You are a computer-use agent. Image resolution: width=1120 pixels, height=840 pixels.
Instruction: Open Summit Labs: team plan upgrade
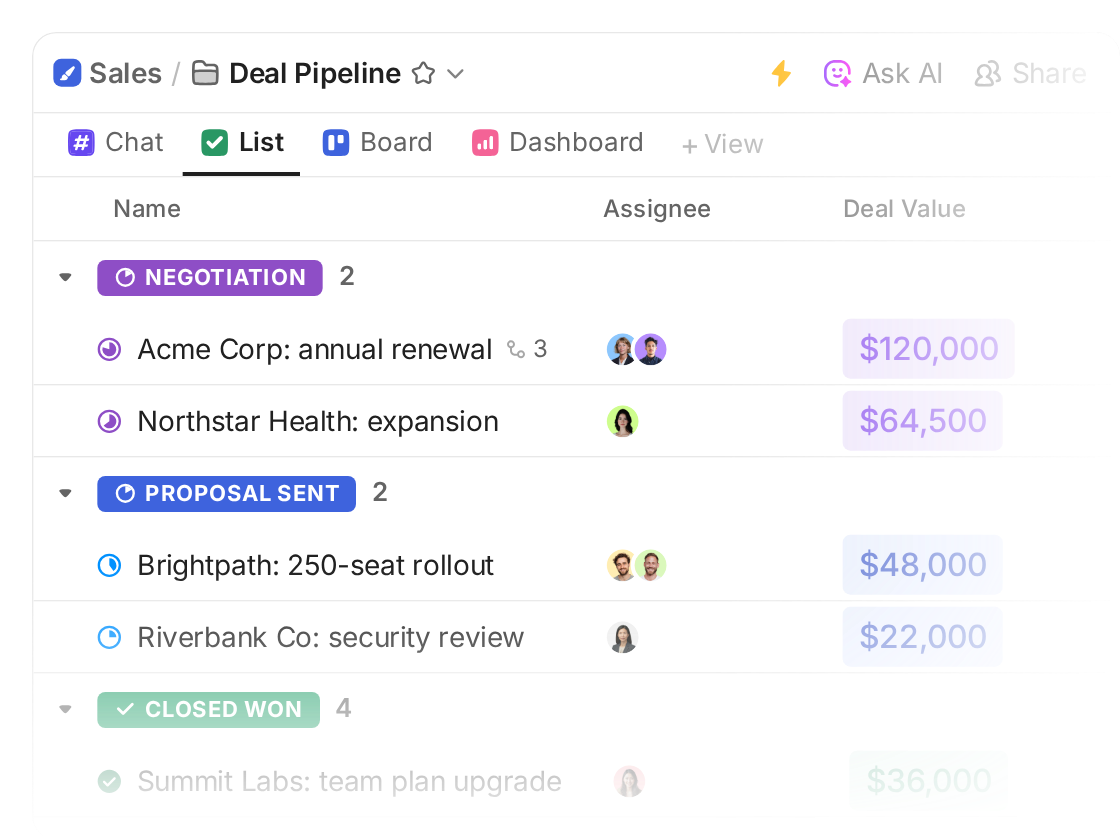point(349,781)
